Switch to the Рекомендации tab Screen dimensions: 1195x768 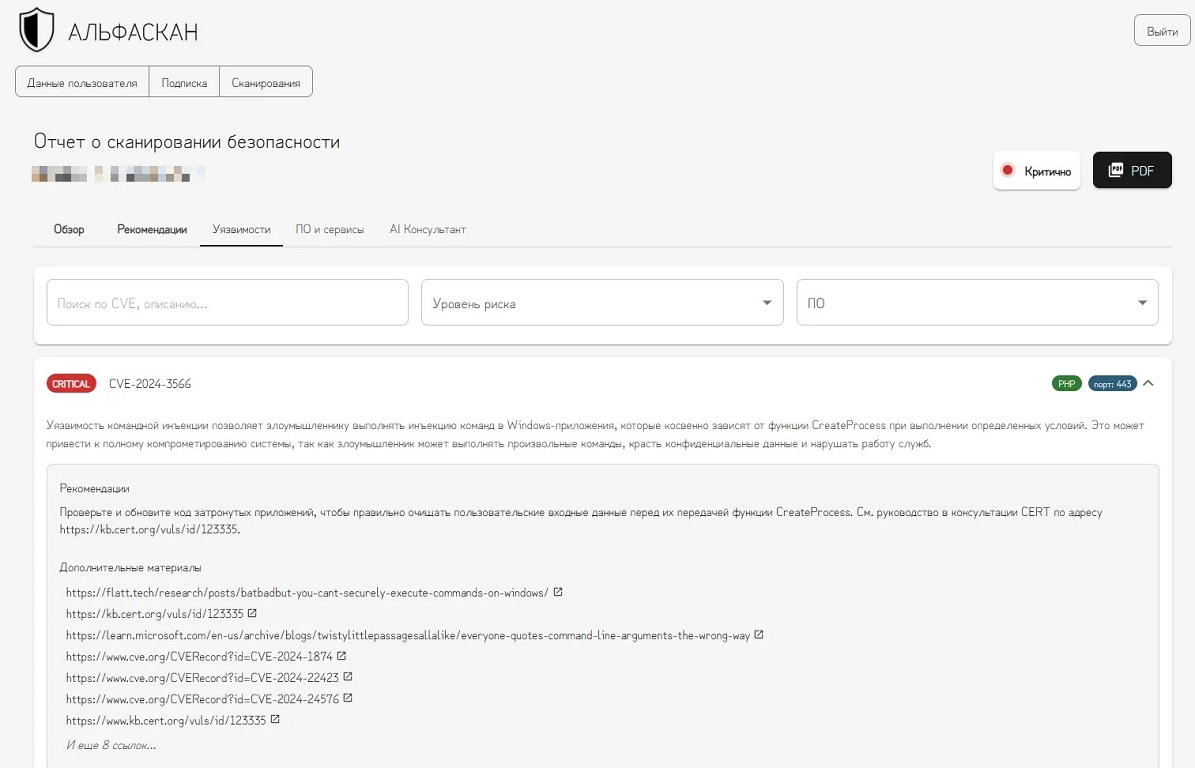click(x=152, y=229)
